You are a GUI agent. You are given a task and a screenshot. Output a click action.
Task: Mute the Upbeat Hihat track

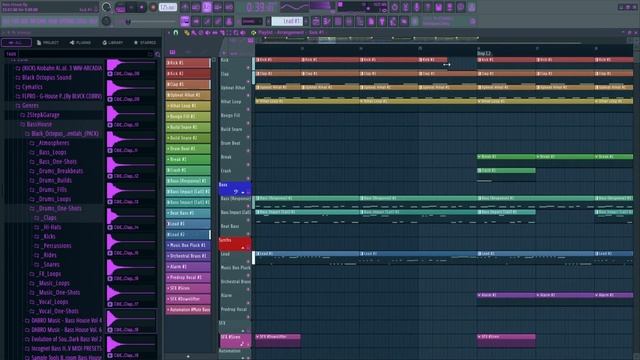[248, 96]
